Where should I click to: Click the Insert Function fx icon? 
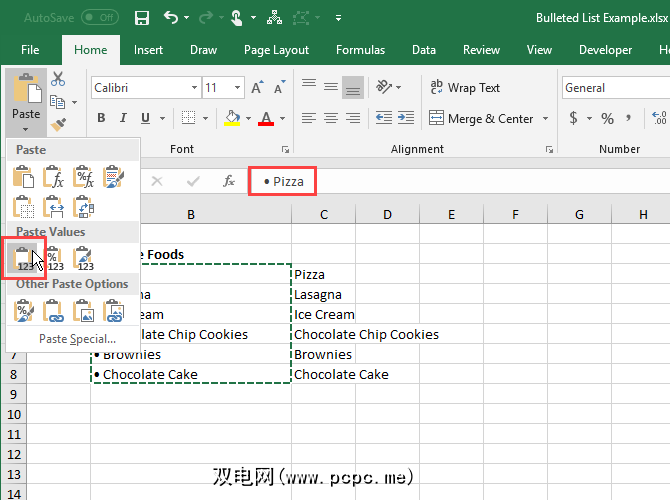coord(229,181)
